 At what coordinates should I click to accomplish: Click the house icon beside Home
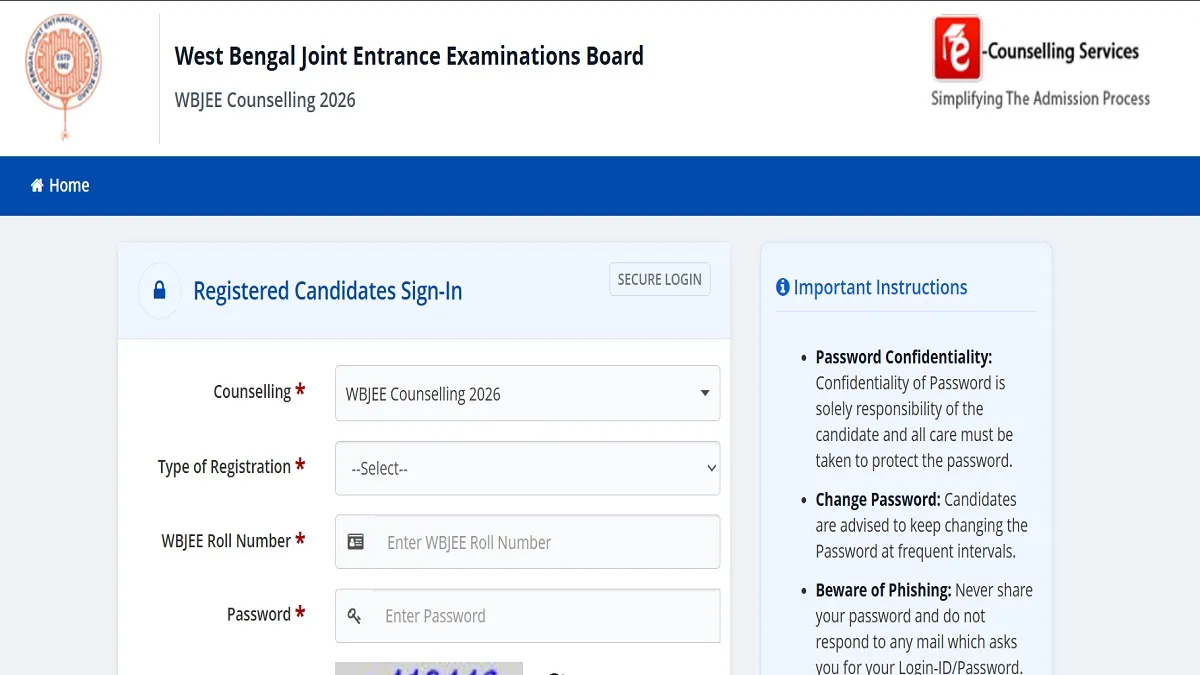click(x=37, y=185)
